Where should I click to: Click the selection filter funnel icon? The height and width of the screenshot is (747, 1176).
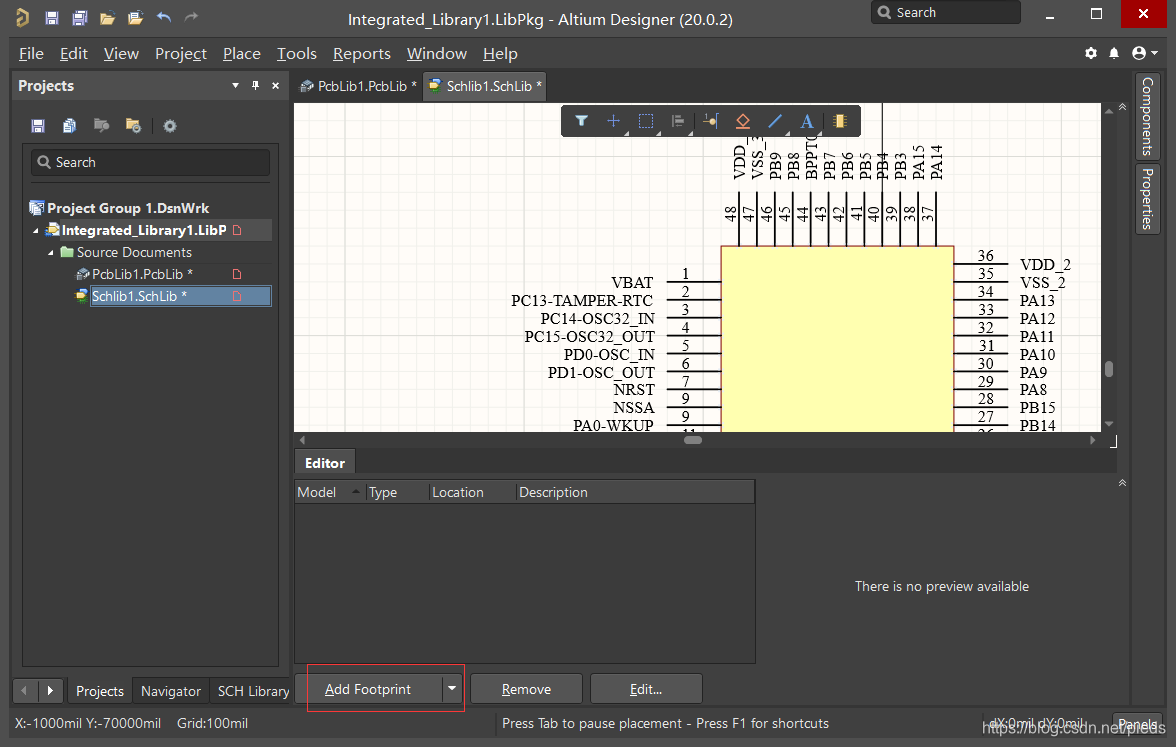tap(581, 121)
